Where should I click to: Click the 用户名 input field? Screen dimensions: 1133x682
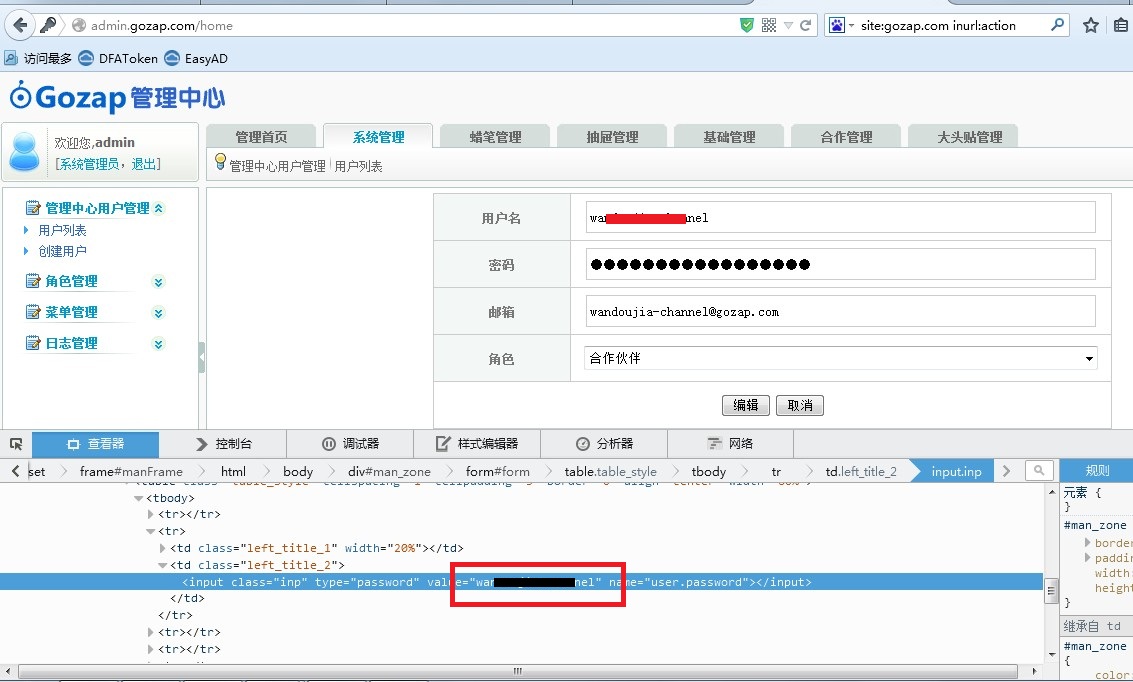click(840, 217)
